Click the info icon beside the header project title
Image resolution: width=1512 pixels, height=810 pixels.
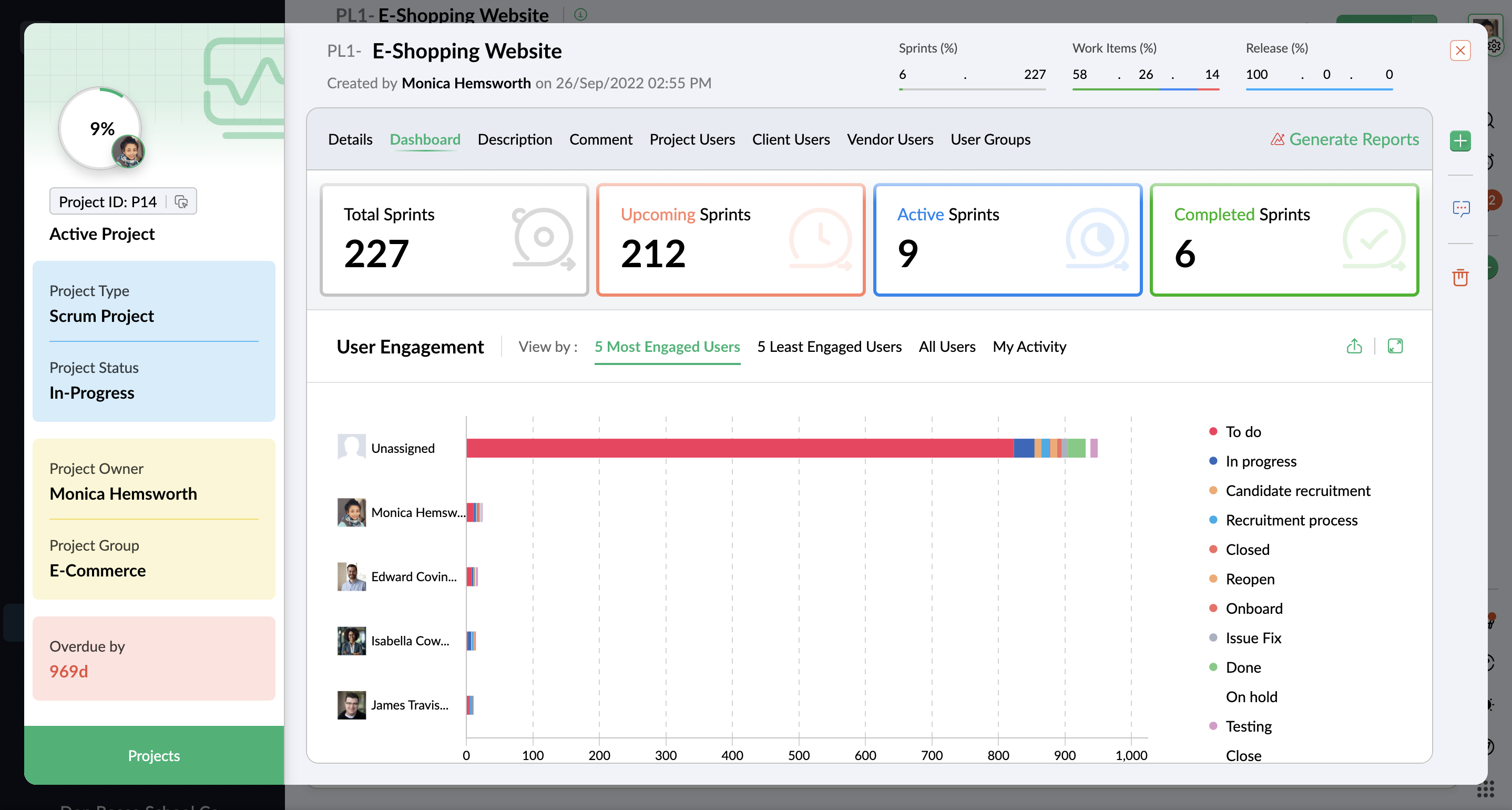tap(580, 15)
